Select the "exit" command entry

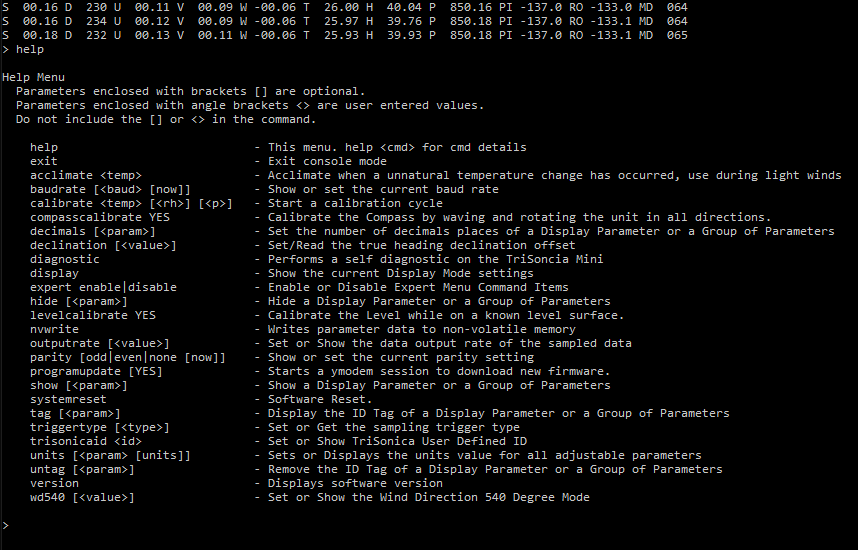click(x=44, y=161)
